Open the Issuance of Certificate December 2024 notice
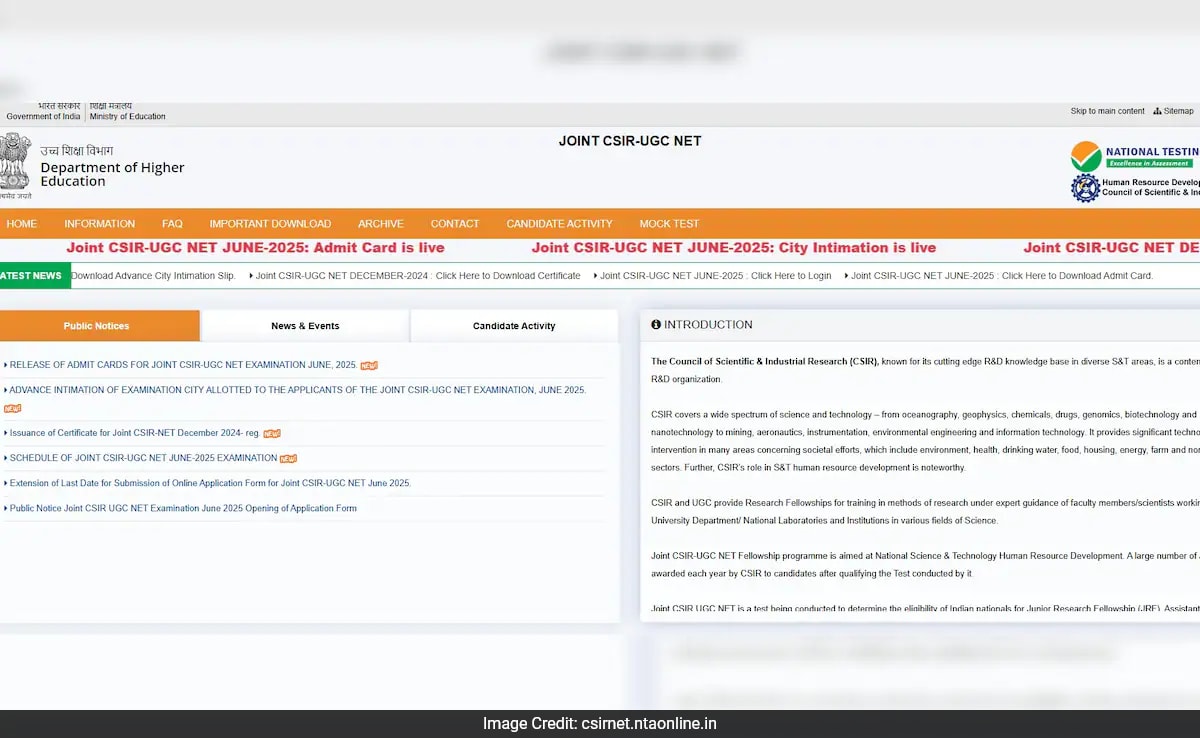This screenshot has width=1200, height=738. coord(134,433)
